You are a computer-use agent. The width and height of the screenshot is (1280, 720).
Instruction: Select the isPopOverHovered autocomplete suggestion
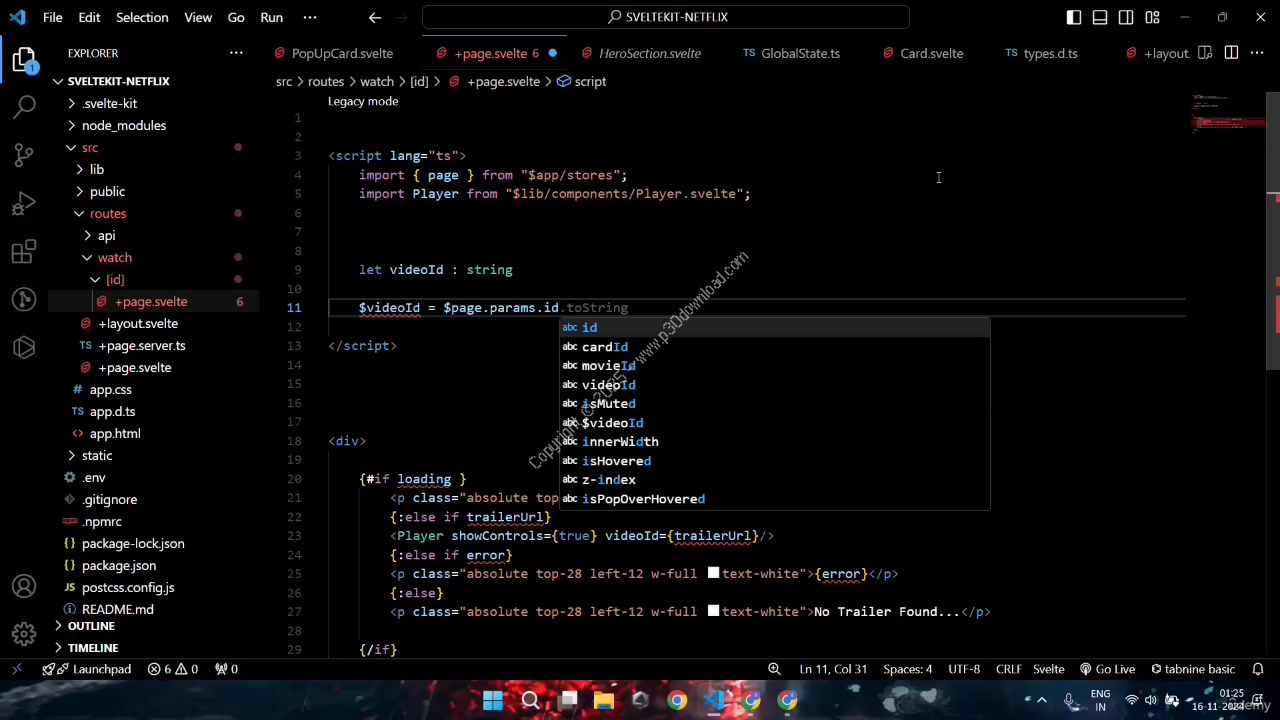(x=774, y=499)
